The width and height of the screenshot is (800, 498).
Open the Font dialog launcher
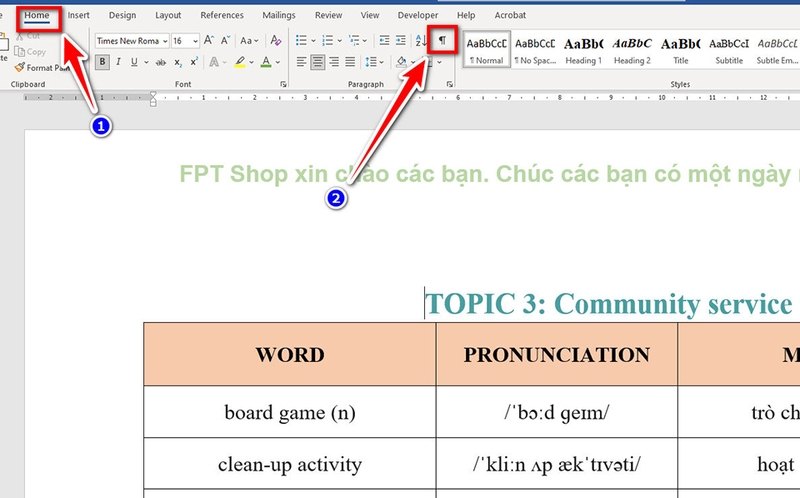pyautogui.click(x=283, y=84)
